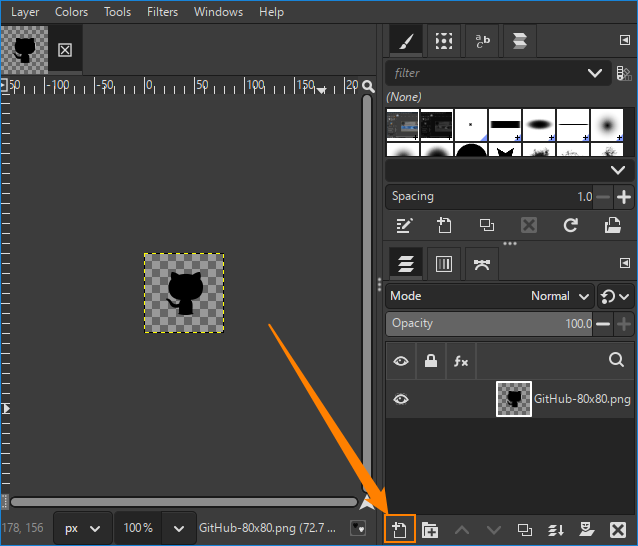Raise the layer one step
This screenshot has height=546, width=638.
pos(462,530)
